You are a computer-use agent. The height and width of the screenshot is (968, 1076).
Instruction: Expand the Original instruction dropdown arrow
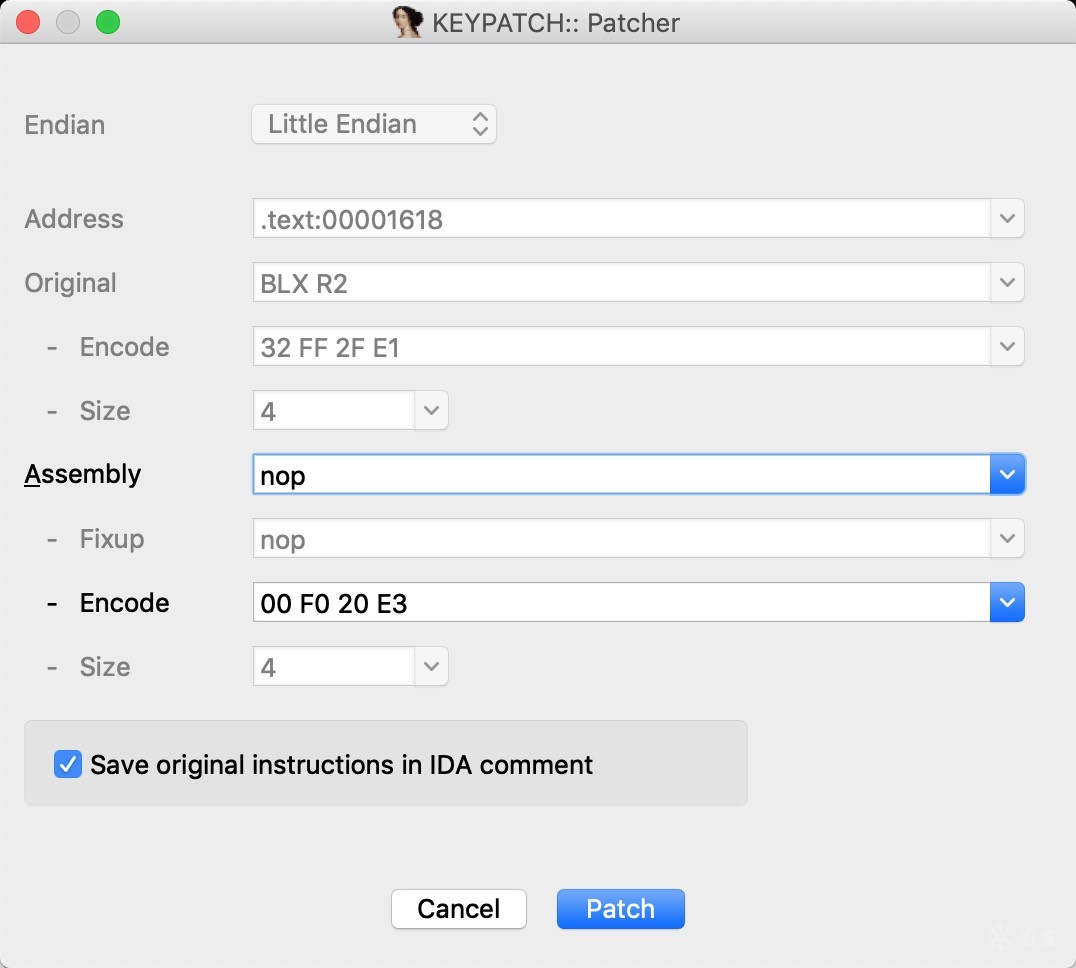1007,283
